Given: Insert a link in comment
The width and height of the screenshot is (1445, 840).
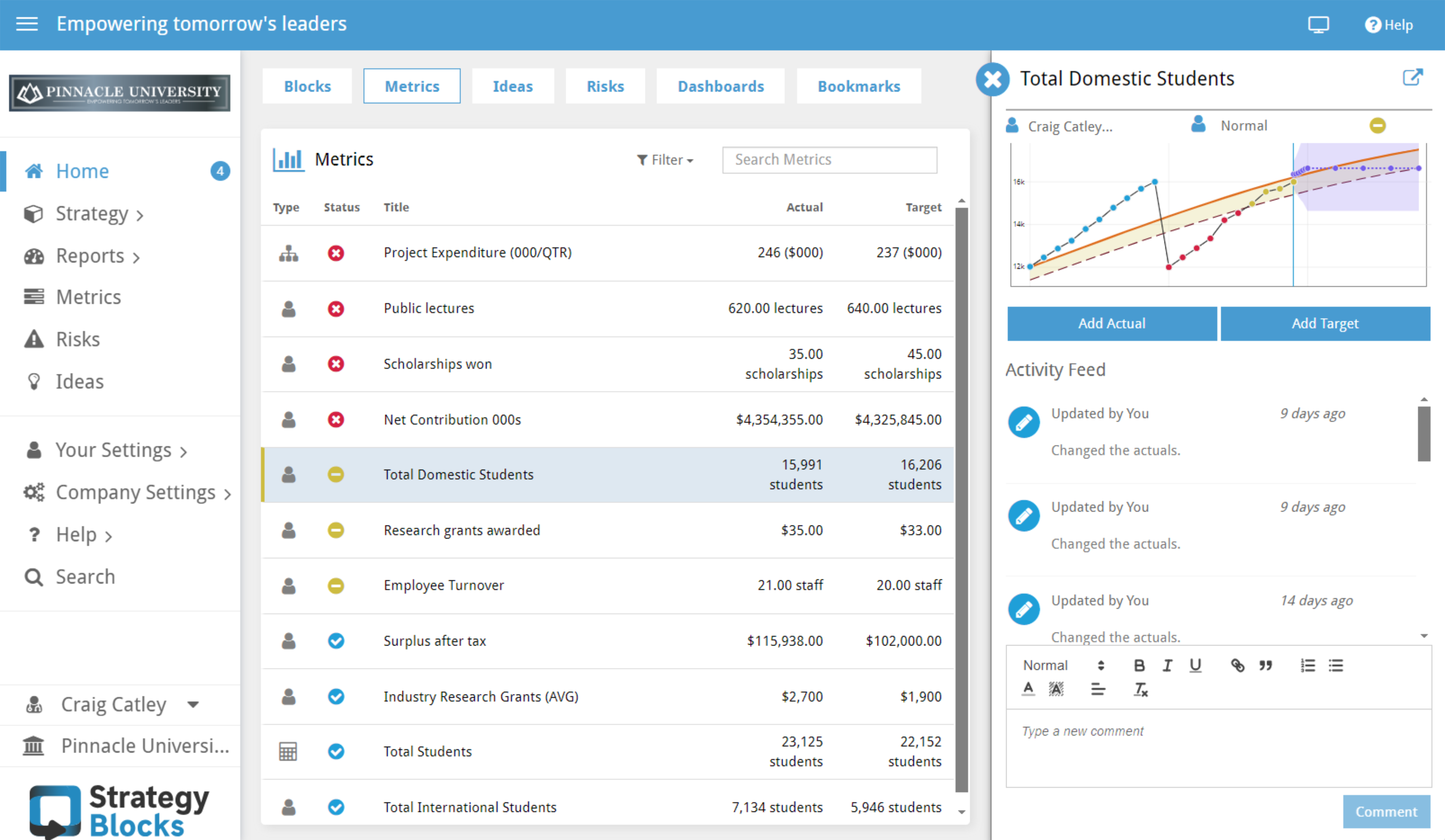Looking at the screenshot, I should 1237,665.
